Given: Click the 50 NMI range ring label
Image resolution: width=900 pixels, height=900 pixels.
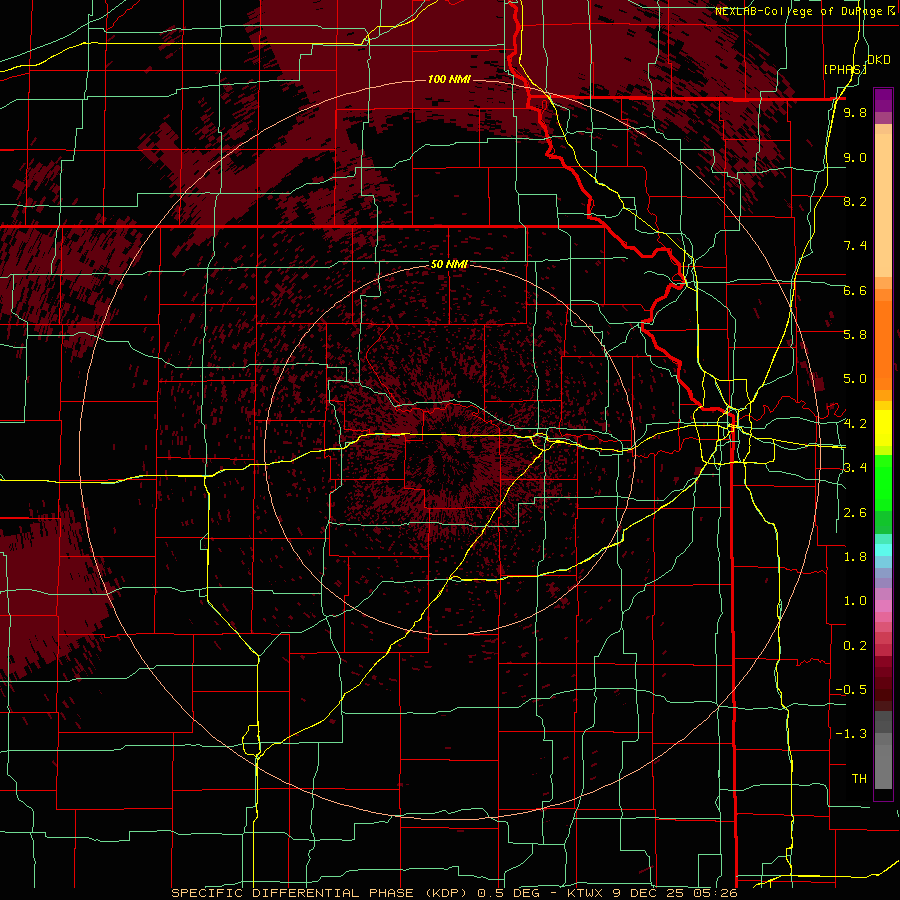Looking at the screenshot, I should (449, 264).
